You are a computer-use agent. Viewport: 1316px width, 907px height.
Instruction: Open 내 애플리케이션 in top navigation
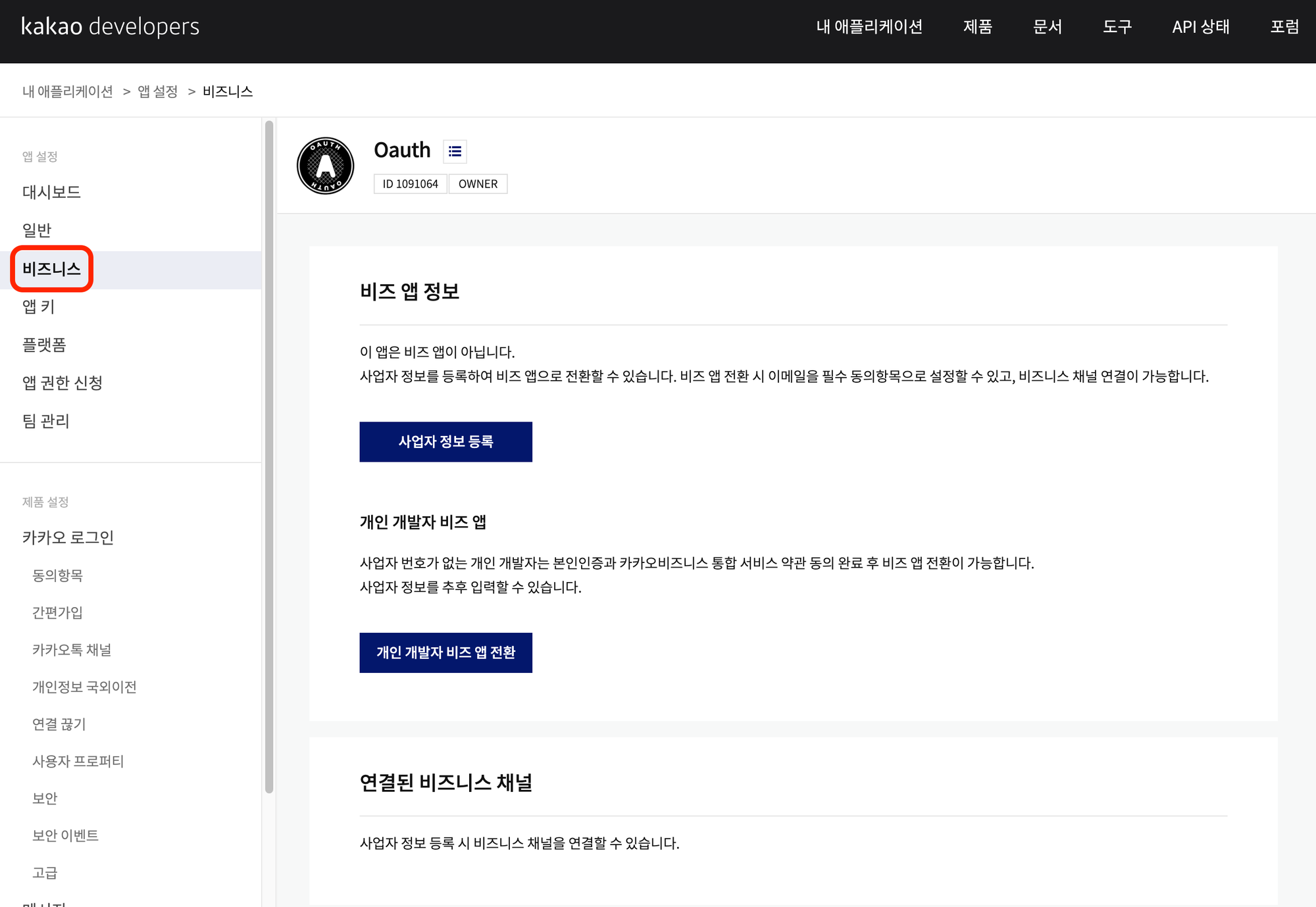click(x=869, y=26)
